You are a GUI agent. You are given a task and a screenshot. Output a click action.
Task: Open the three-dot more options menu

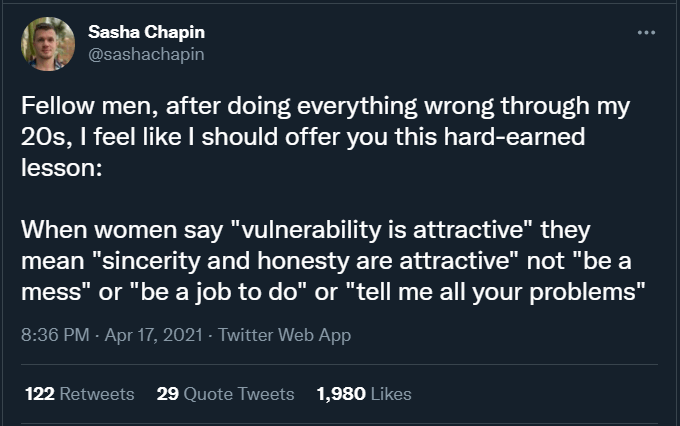[x=646, y=33]
